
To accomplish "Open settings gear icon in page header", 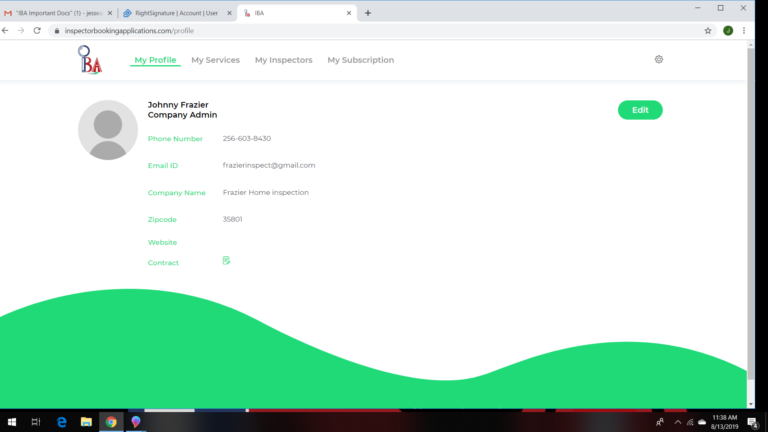I will click(x=659, y=60).
